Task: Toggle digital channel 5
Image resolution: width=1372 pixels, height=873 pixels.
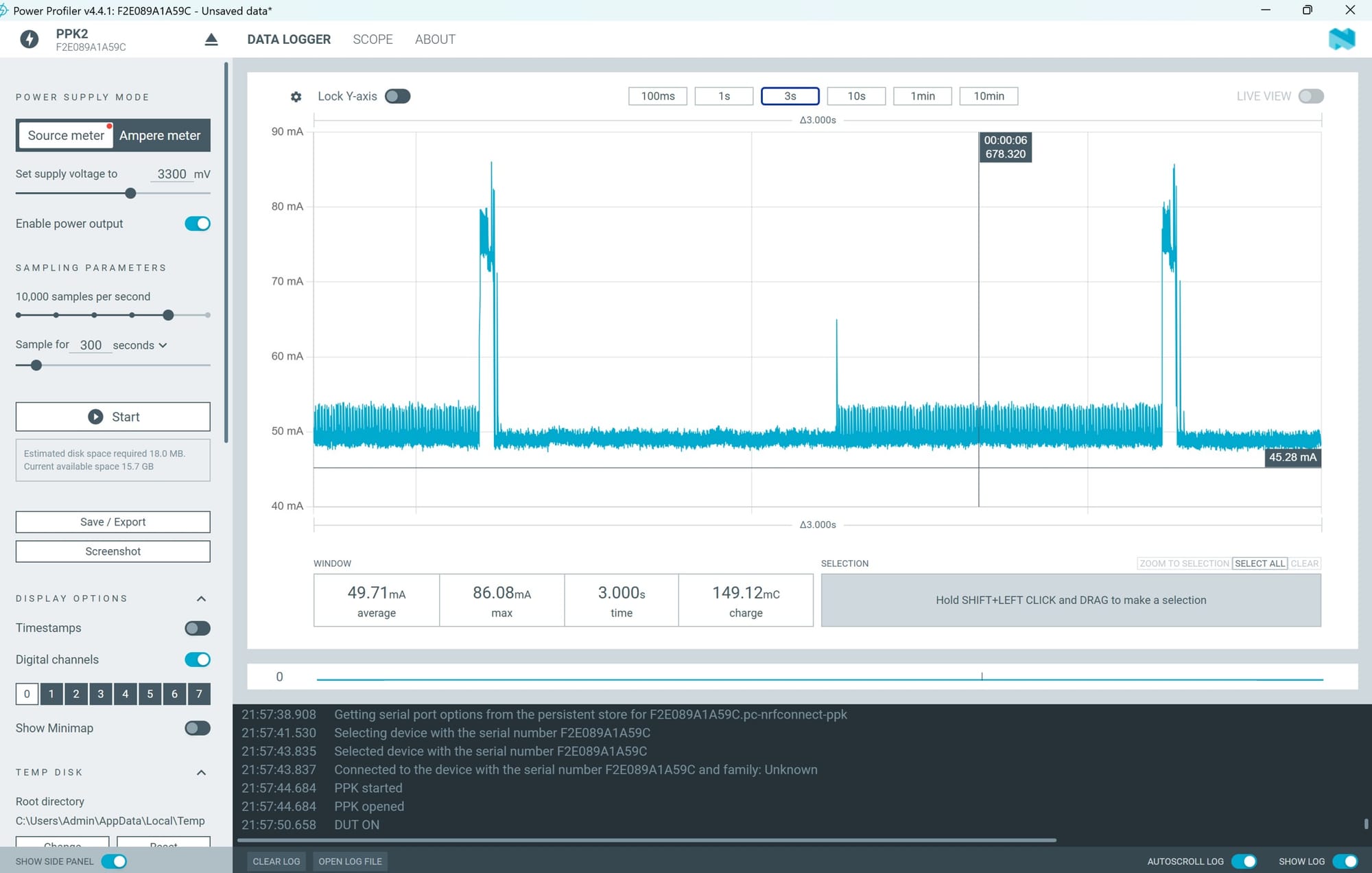Action: coord(150,694)
